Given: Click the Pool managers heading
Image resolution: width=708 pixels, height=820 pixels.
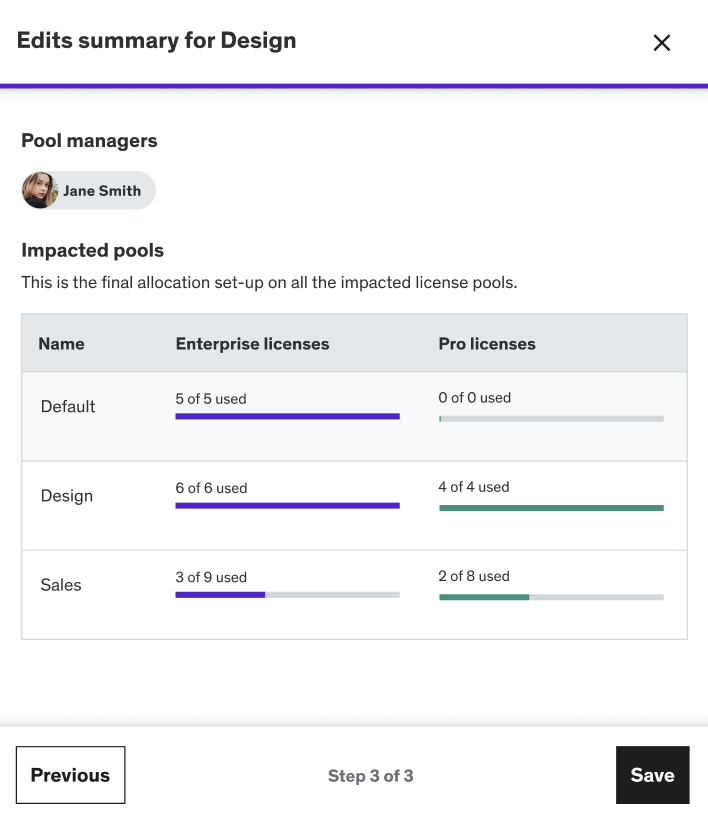Looking at the screenshot, I should pyautogui.click(x=89, y=141).
